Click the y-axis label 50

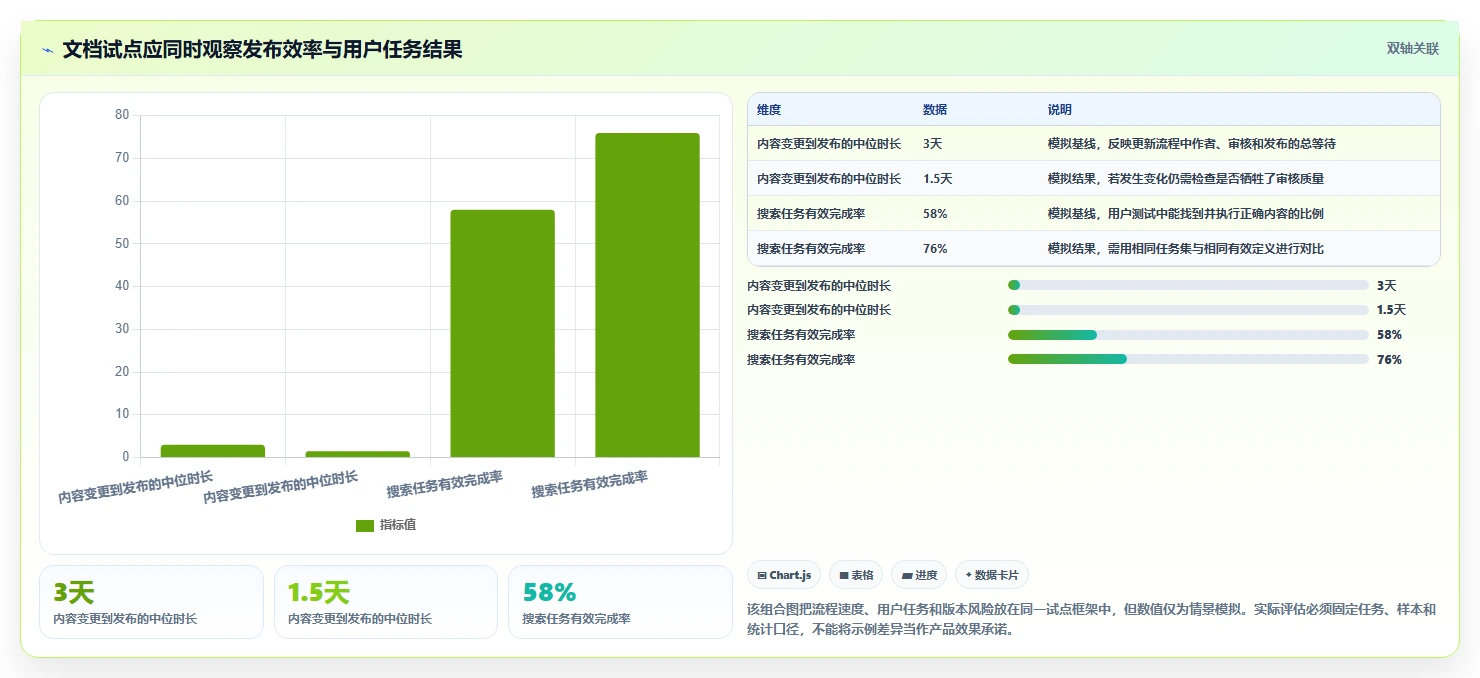[122, 243]
